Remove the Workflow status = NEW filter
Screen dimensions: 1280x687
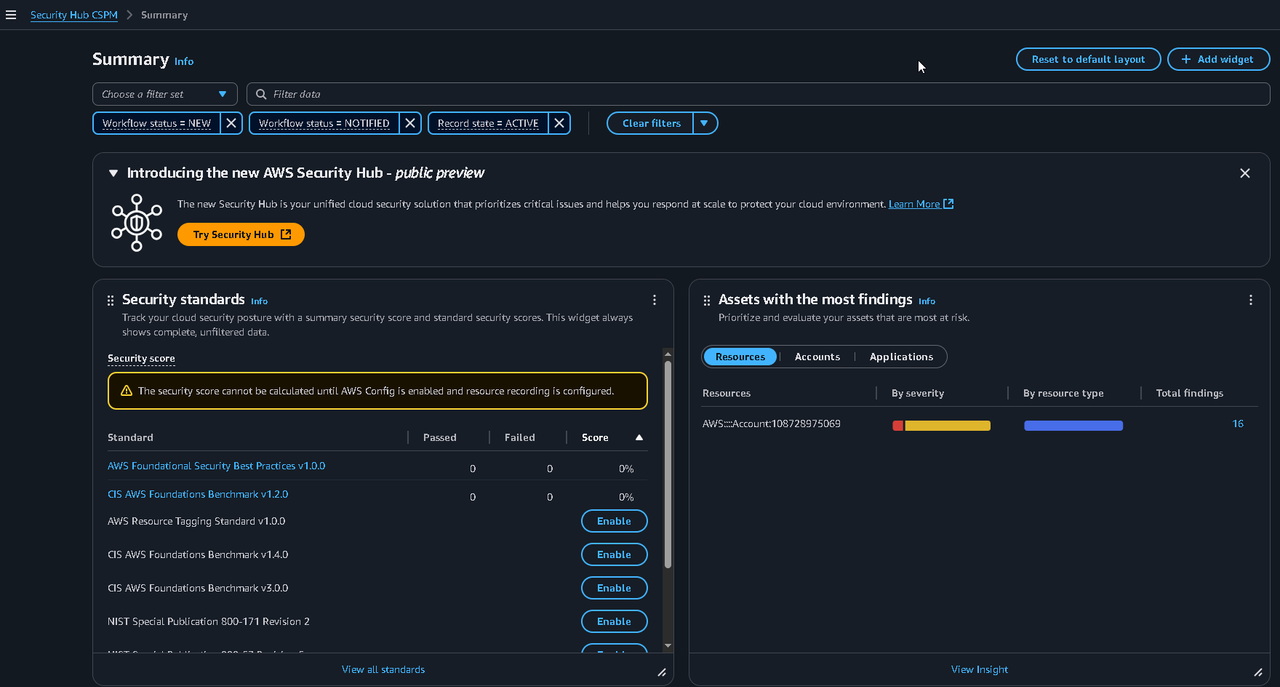(231, 123)
